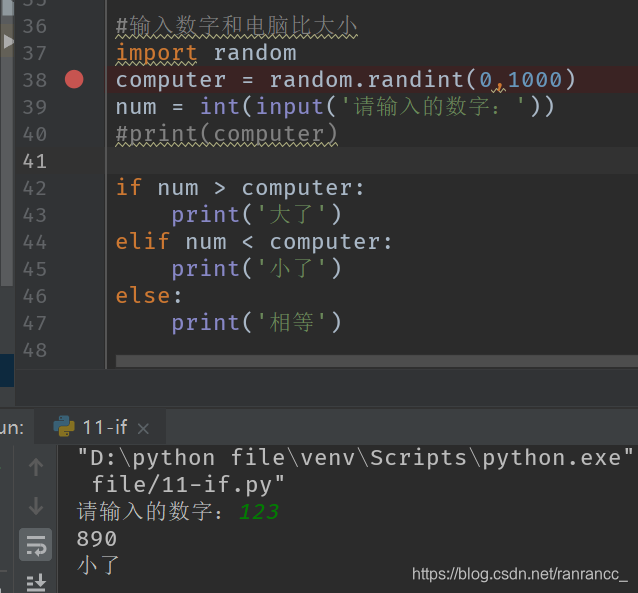Click the print('小了') statement on line 45
Screen dimensions: 638x593
tap(256, 269)
